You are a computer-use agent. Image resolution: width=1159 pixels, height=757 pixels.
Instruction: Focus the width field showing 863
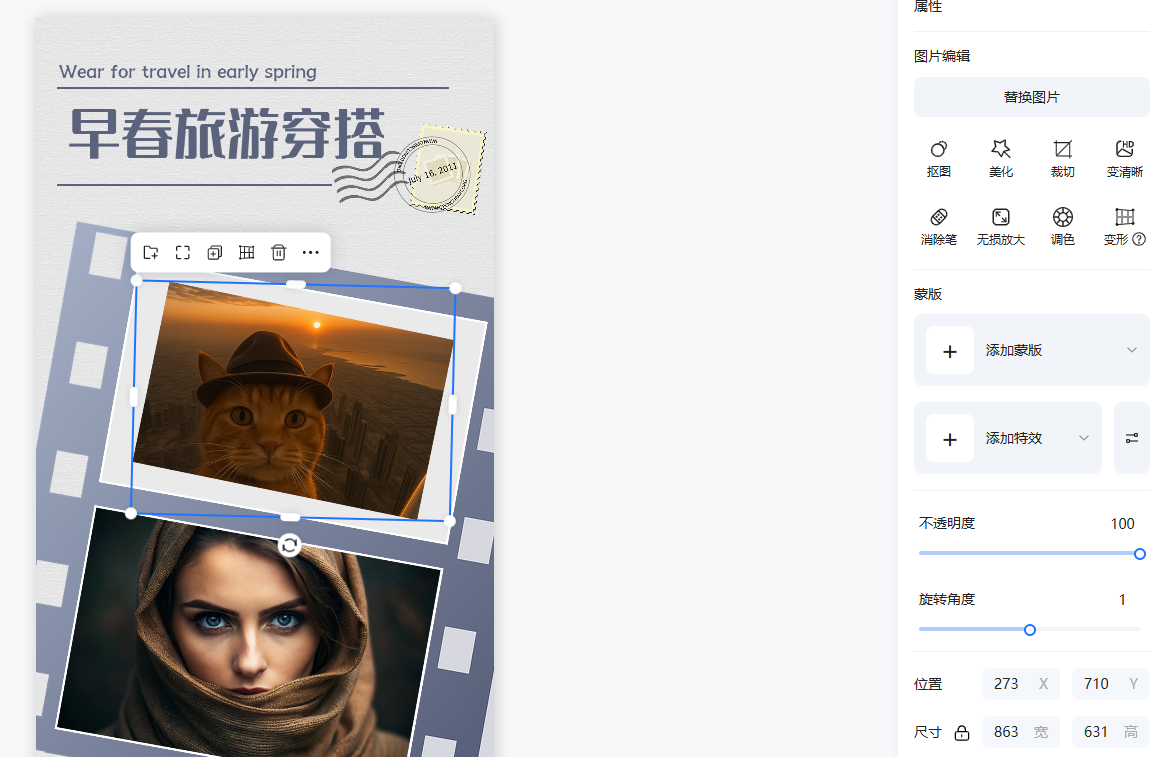1021,732
